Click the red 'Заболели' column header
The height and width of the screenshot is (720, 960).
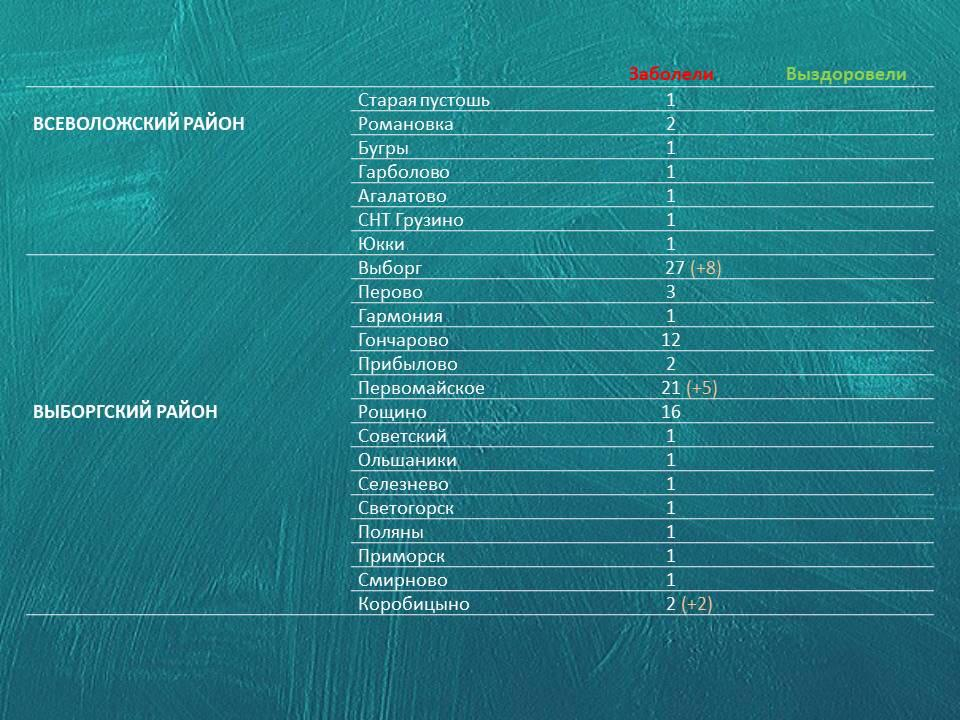click(x=671, y=74)
